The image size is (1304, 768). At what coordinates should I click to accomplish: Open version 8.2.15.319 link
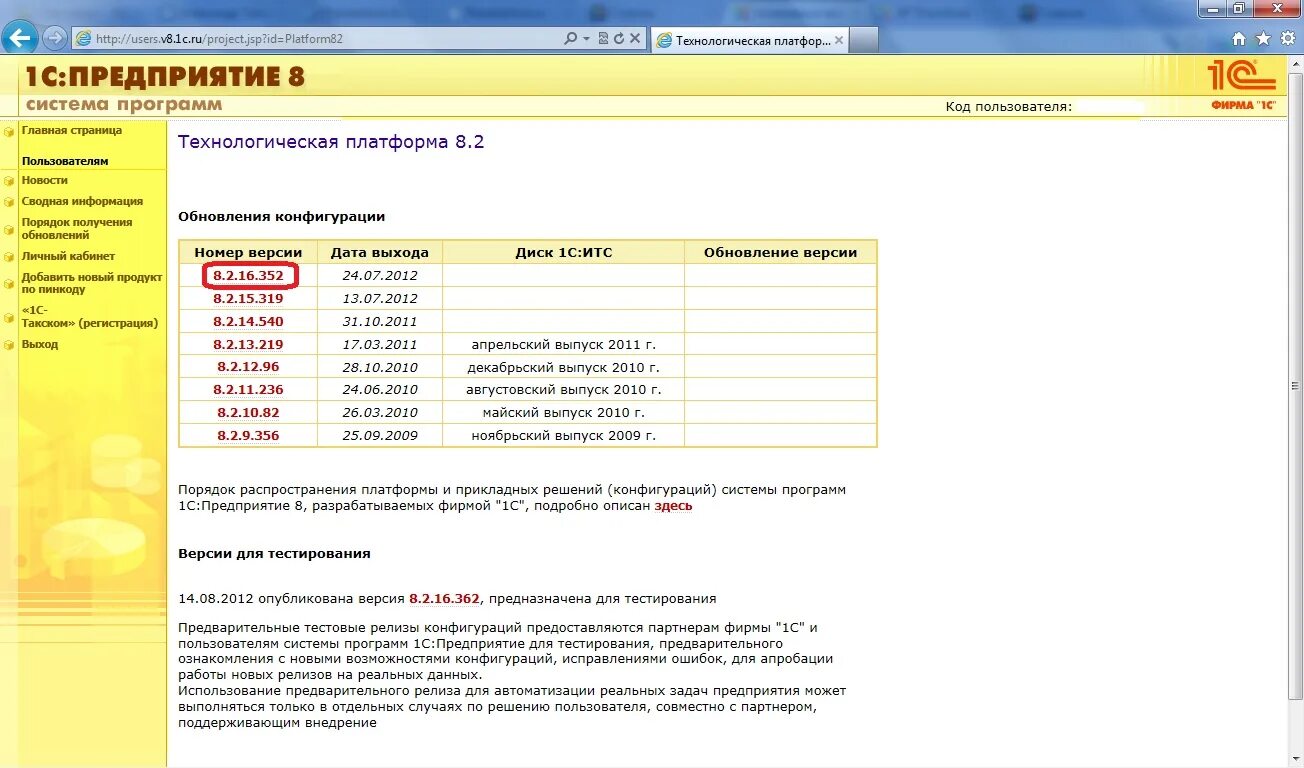point(248,298)
